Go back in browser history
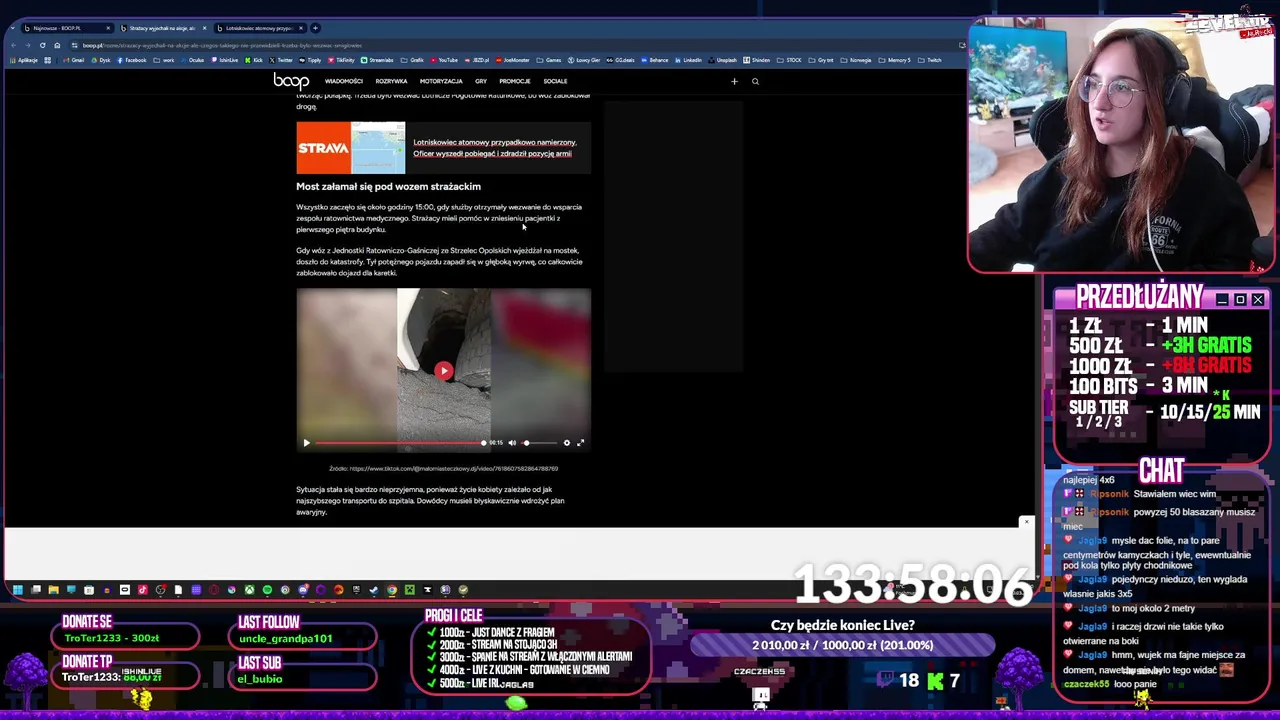 pyautogui.click(x=13, y=45)
